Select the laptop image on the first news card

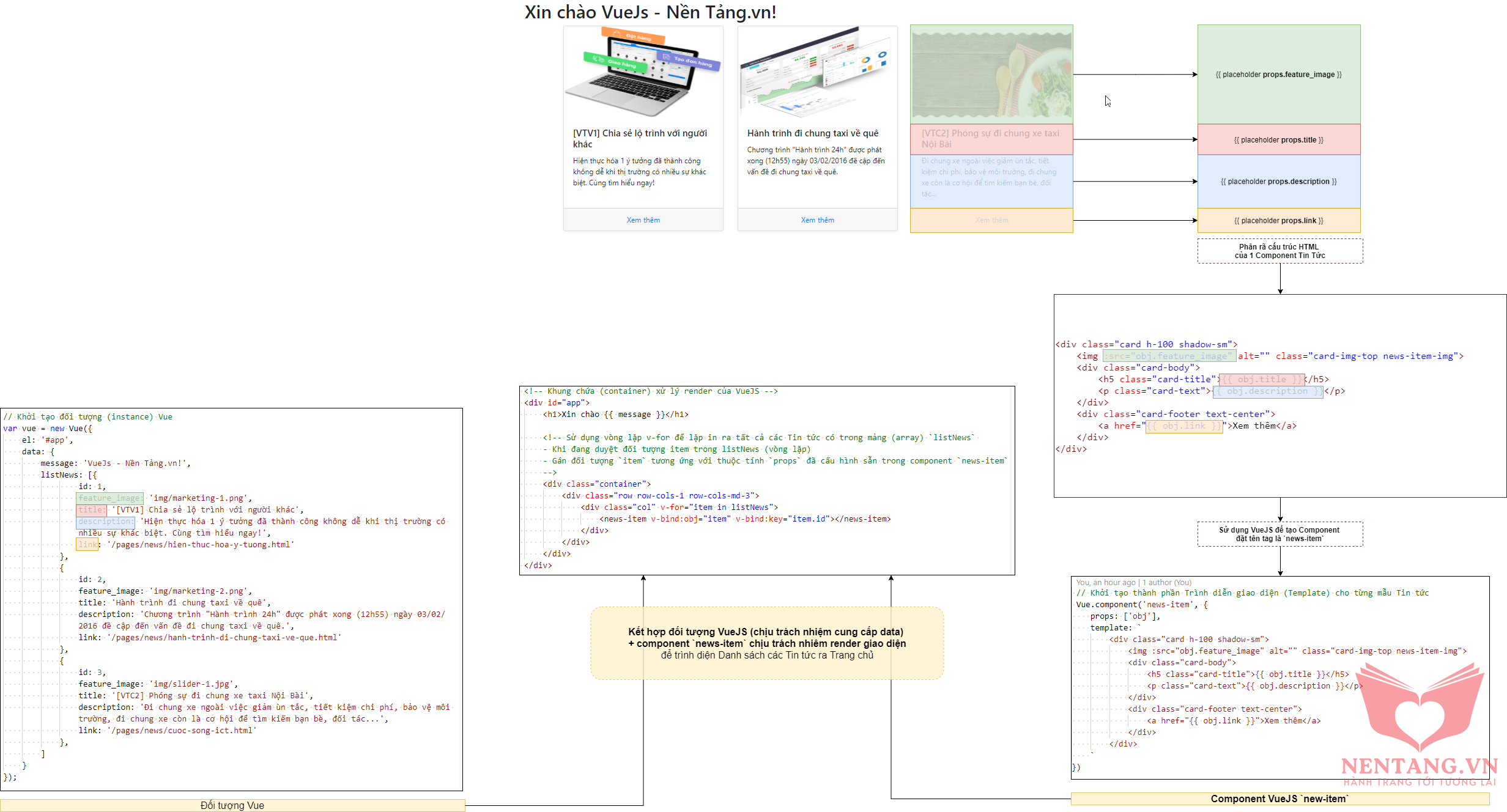coord(643,73)
